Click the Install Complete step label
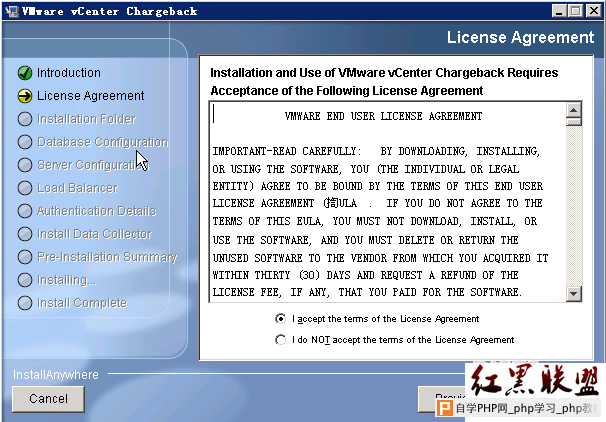The width and height of the screenshot is (606, 422). (82, 303)
